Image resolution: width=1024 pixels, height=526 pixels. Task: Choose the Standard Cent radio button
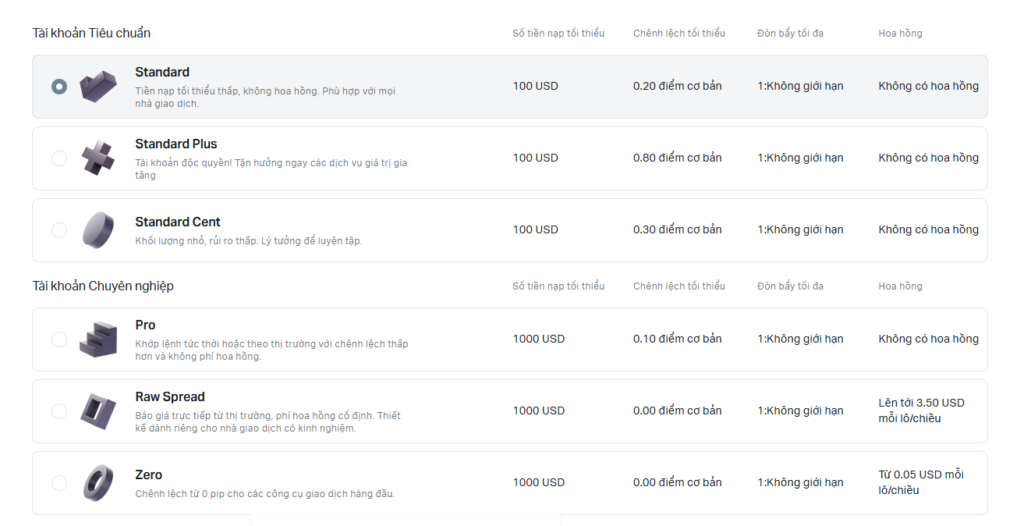[x=59, y=230]
